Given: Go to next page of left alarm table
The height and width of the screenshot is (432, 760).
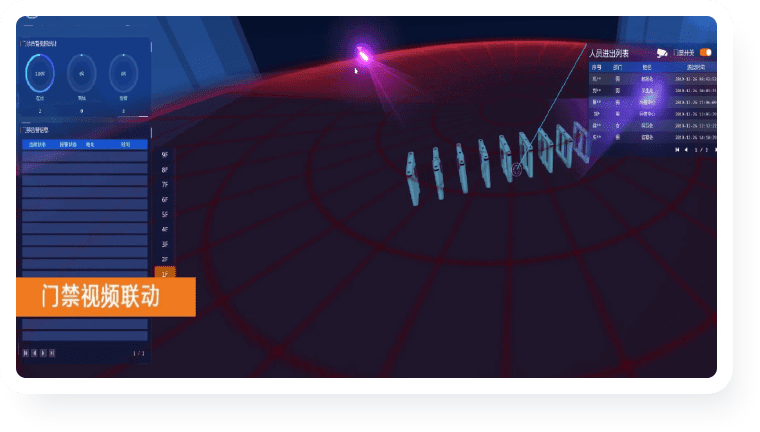Looking at the screenshot, I should 43,353.
